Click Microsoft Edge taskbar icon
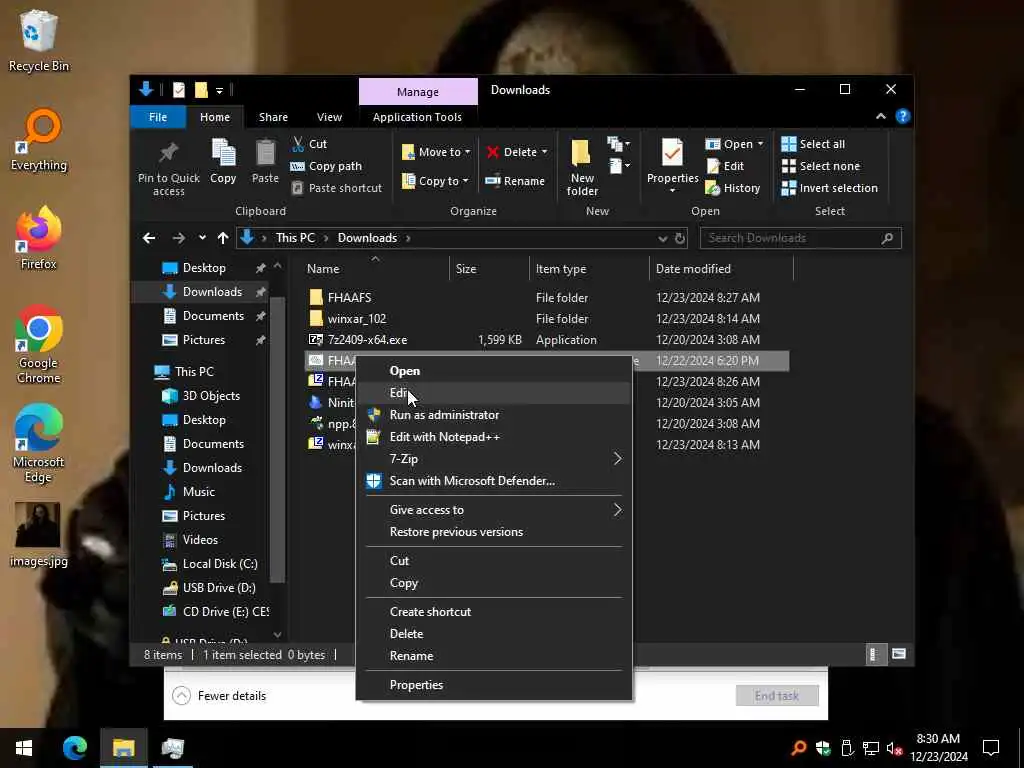Image resolution: width=1024 pixels, height=768 pixels. 74,748
